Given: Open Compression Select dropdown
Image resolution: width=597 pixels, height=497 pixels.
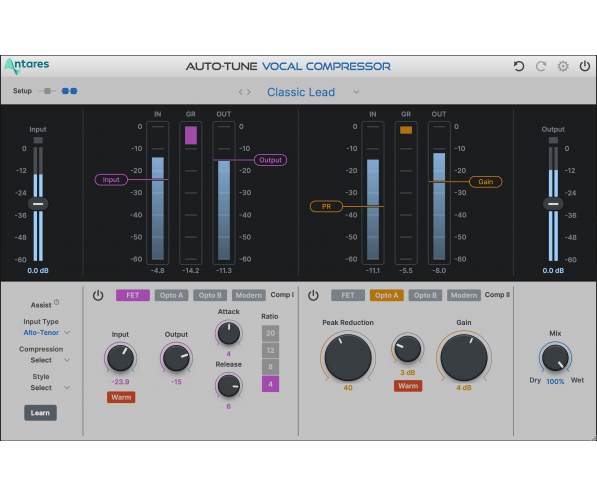Looking at the screenshot, I should [67, 360].
